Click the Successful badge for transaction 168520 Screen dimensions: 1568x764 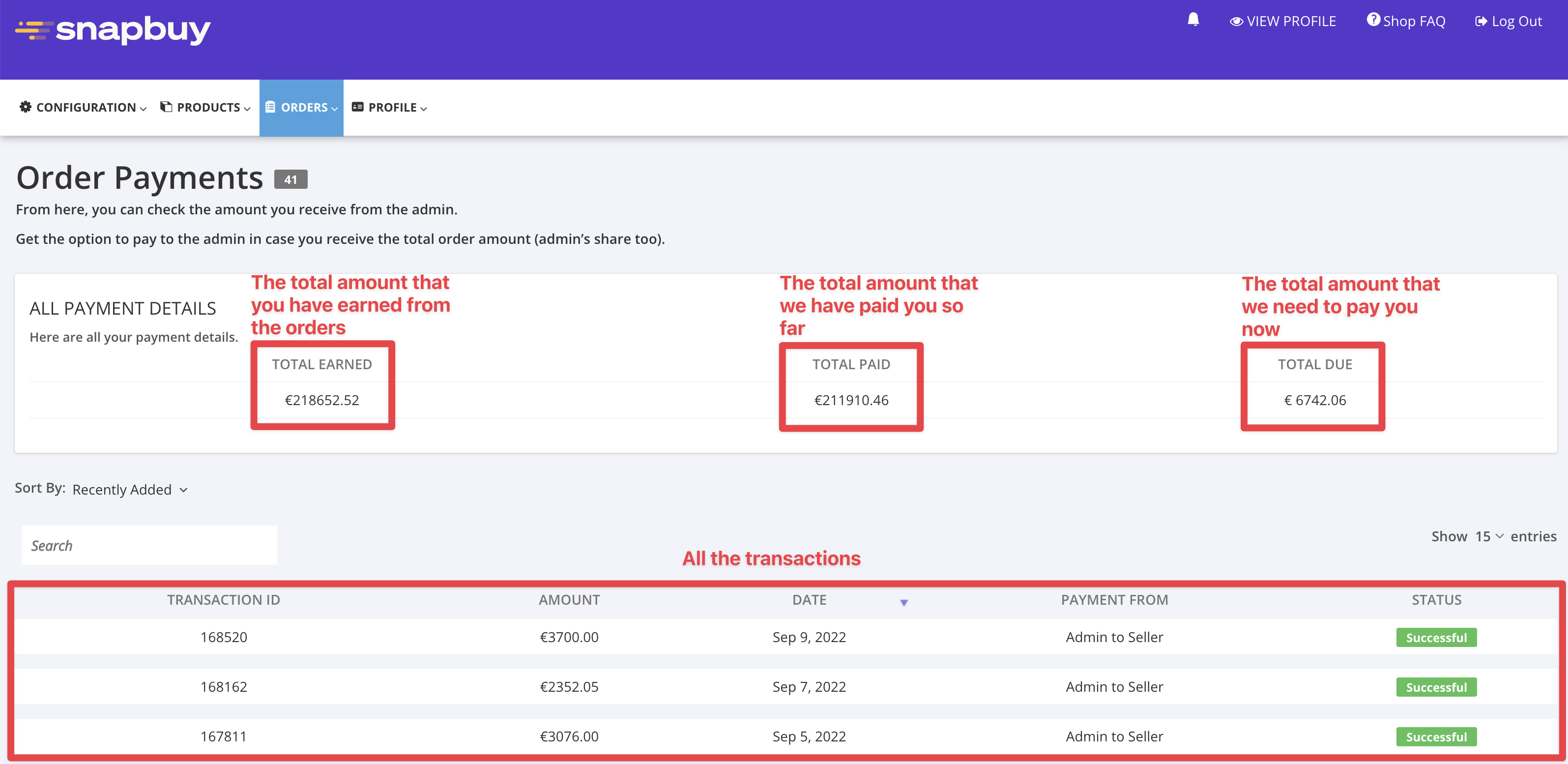coord(1436,637)
